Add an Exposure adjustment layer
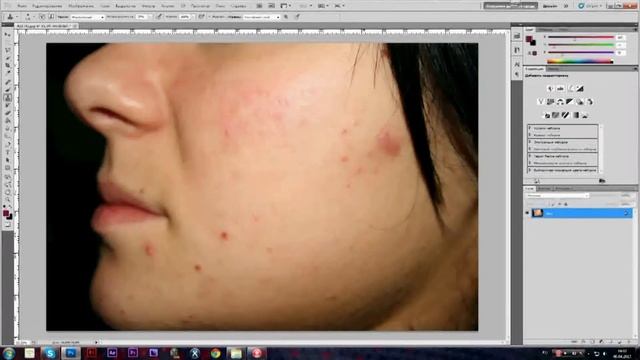Image resolution: width=640 pixels, height=360 pixels. tap(581, 89)
